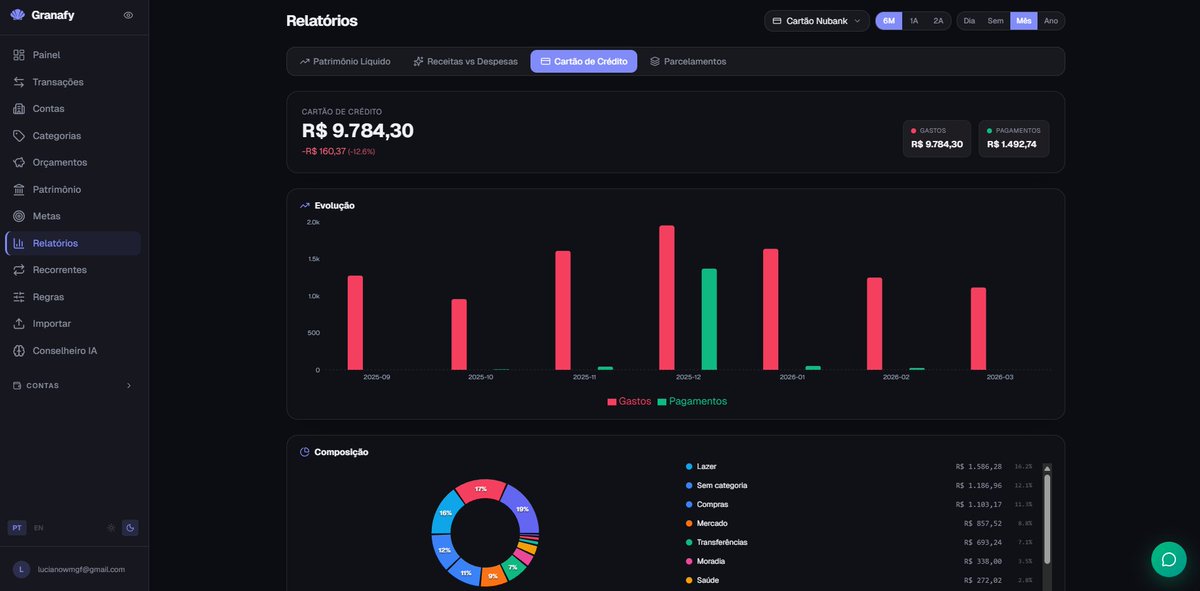Select PT language

point(17,527)
